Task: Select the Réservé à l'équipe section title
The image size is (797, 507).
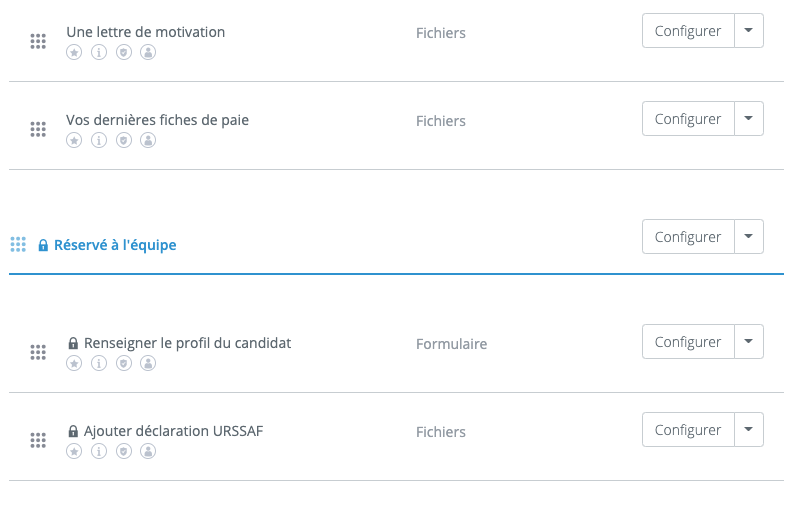Action: (x=115, y=245)
